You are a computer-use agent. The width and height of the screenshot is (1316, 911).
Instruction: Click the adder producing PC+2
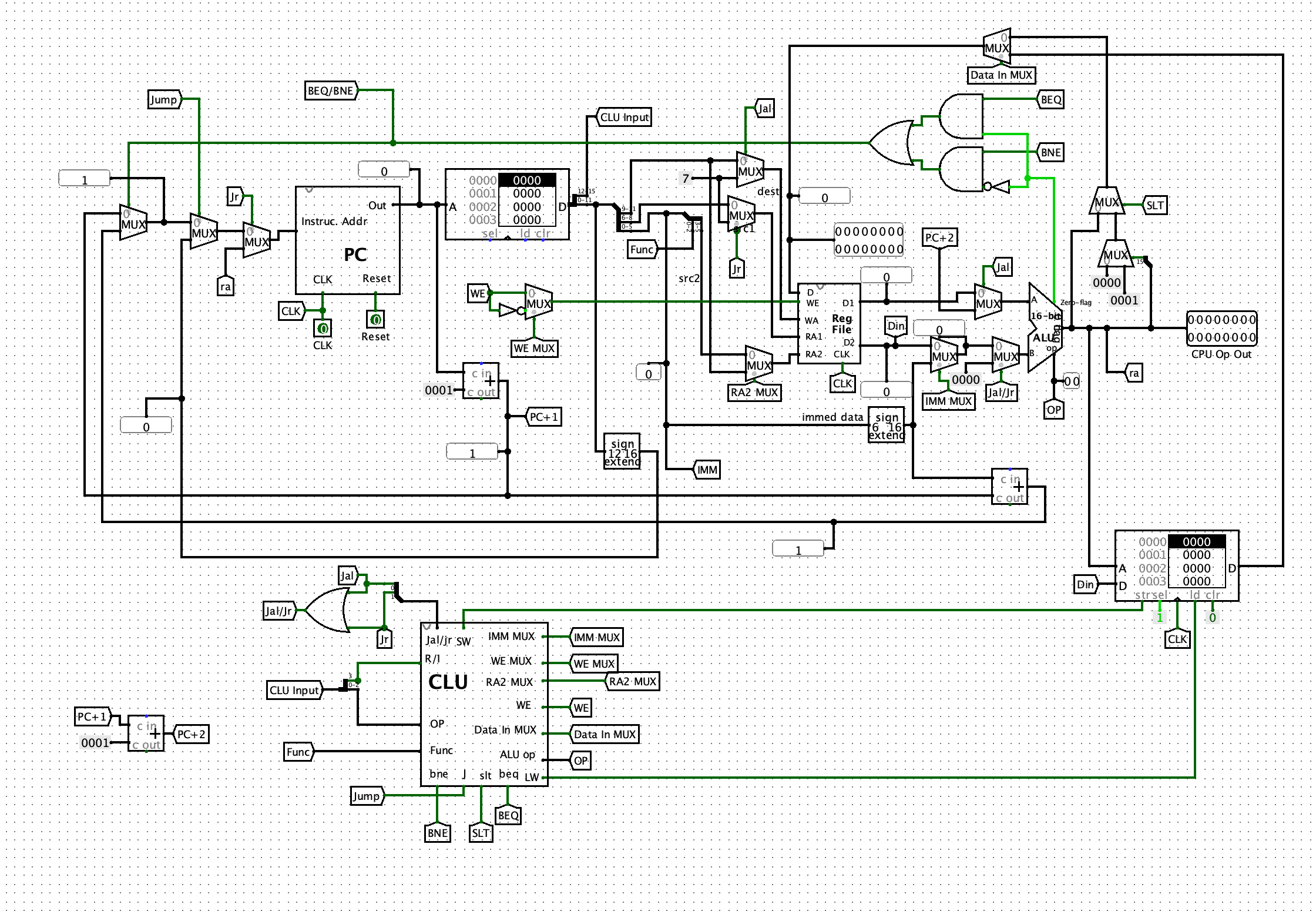point(146,733)
